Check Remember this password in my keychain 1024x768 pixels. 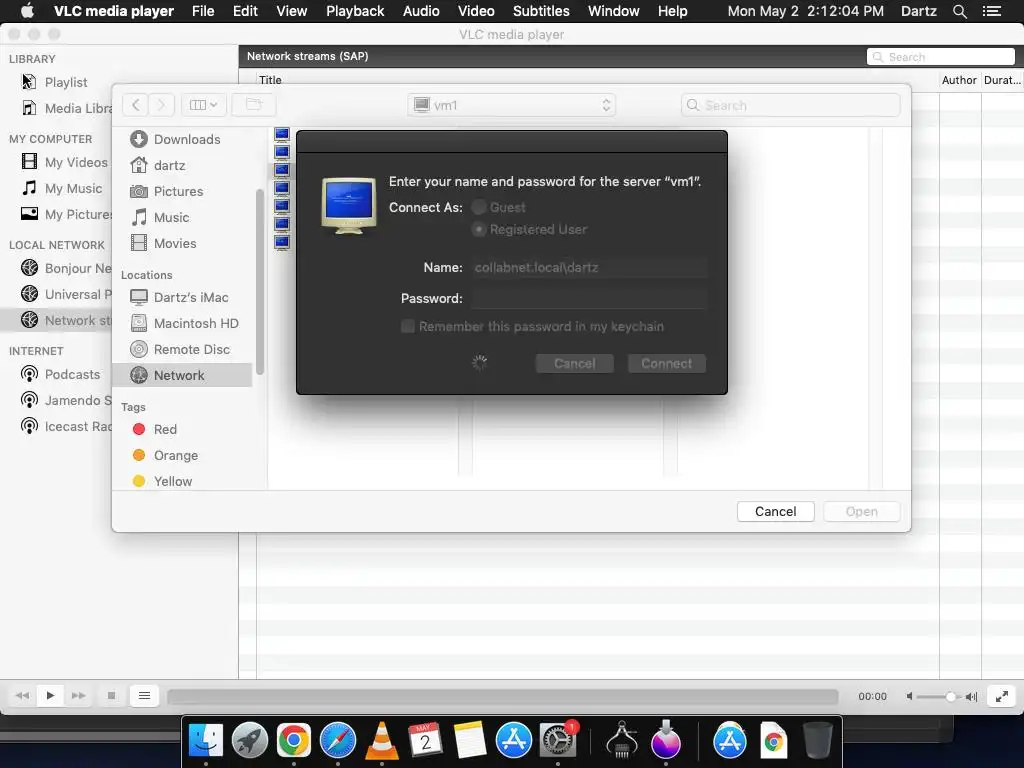coord(408,326)
